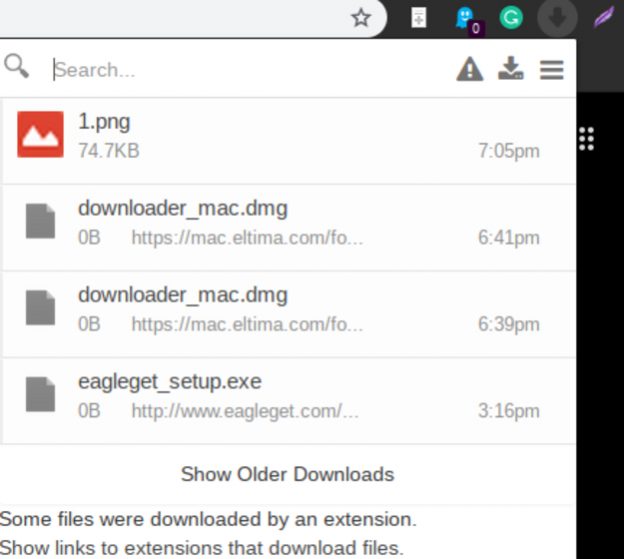Click Show Older Downloads
This screenshot has width=624, height=559.
[287, 474]
